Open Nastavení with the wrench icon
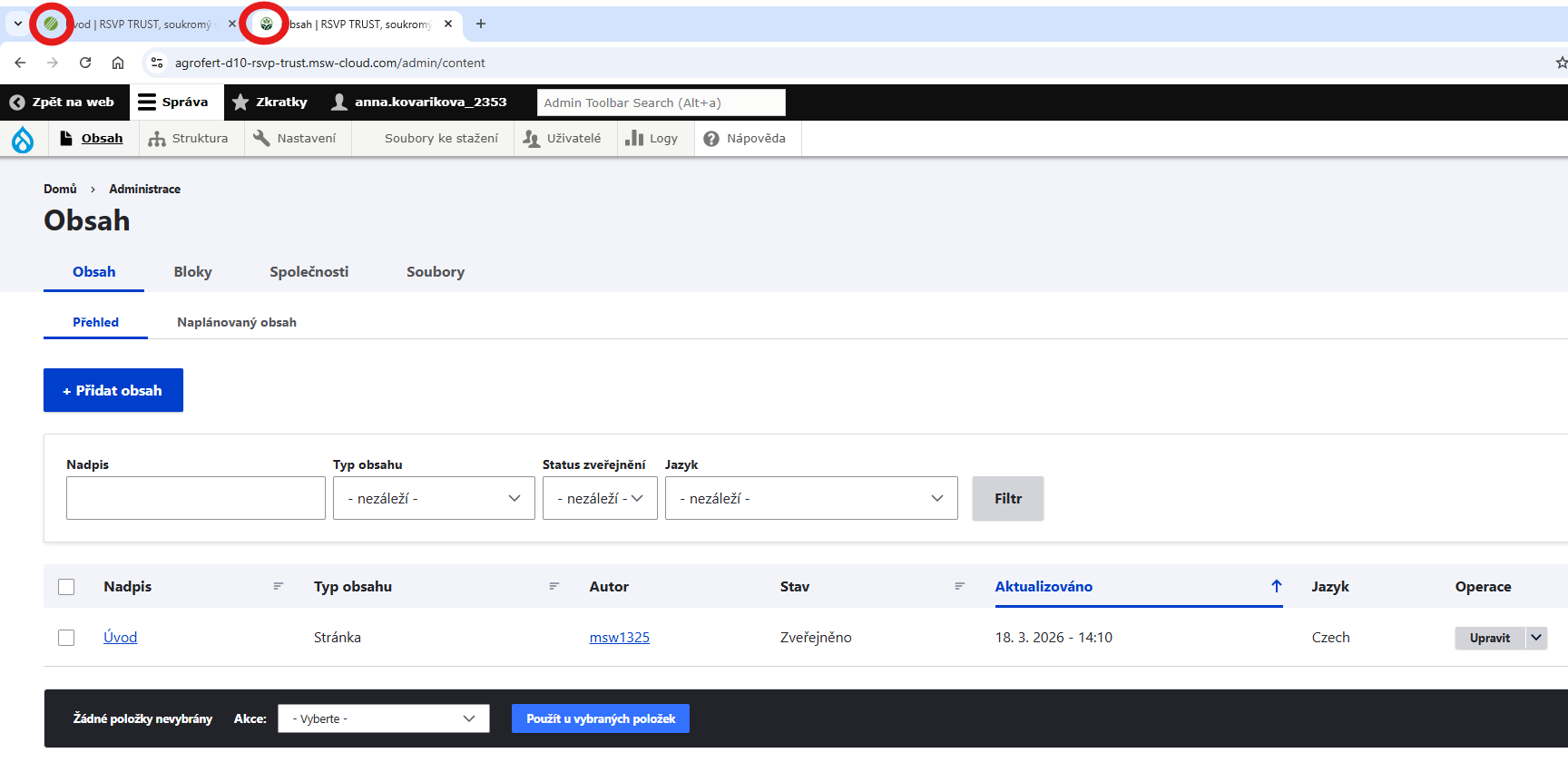This screenshot has height=762, width=1568. point(295,139)
